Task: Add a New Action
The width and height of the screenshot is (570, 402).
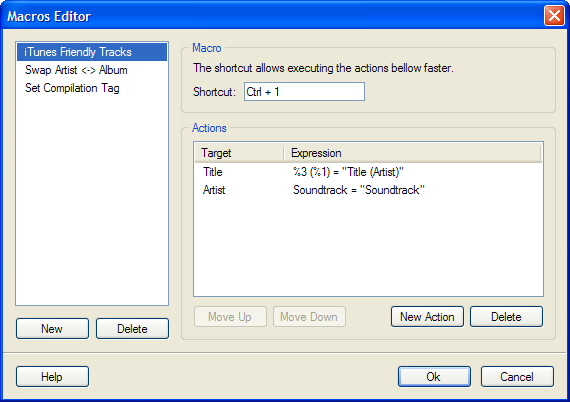Action: [427, 317]
